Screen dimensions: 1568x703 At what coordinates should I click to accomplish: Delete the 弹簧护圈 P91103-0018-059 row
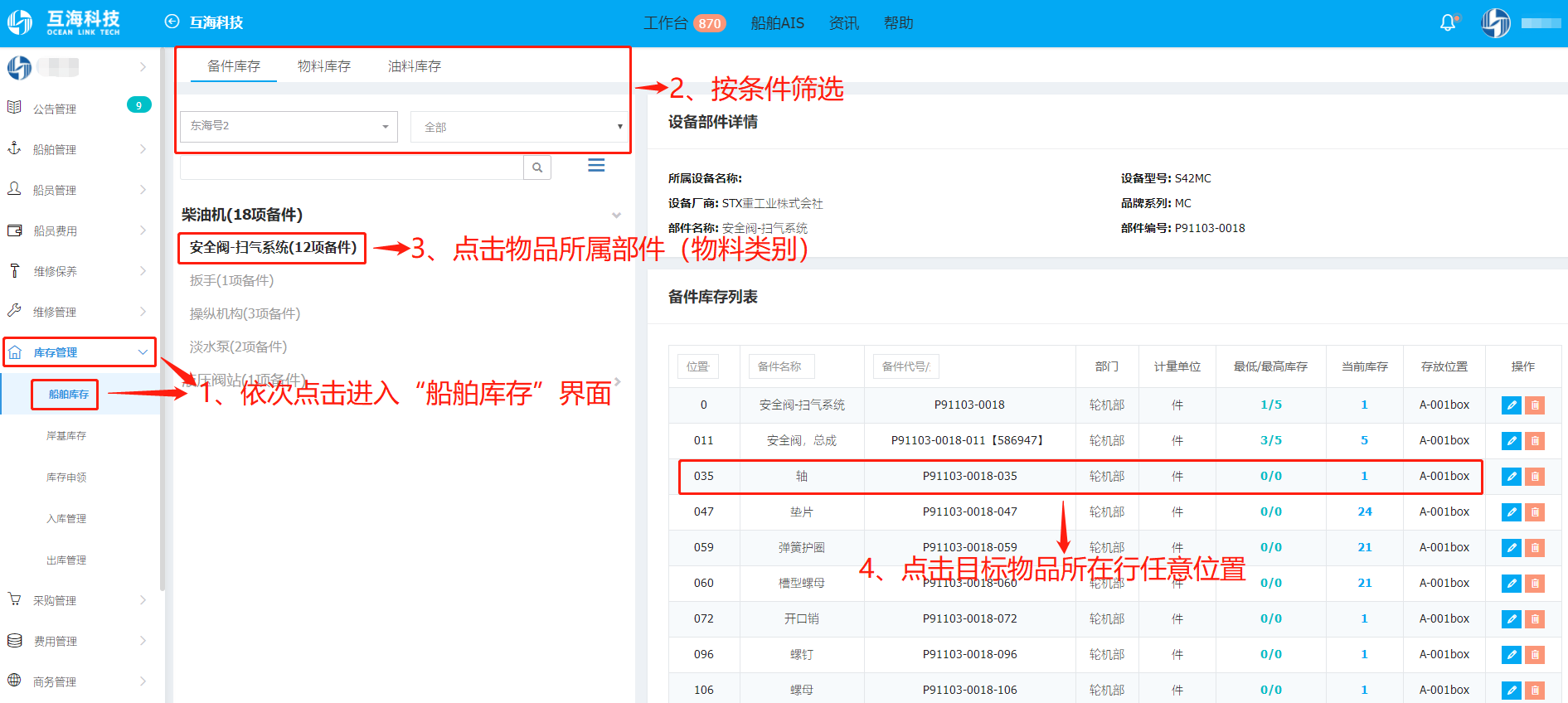[x=1535, y=548]
